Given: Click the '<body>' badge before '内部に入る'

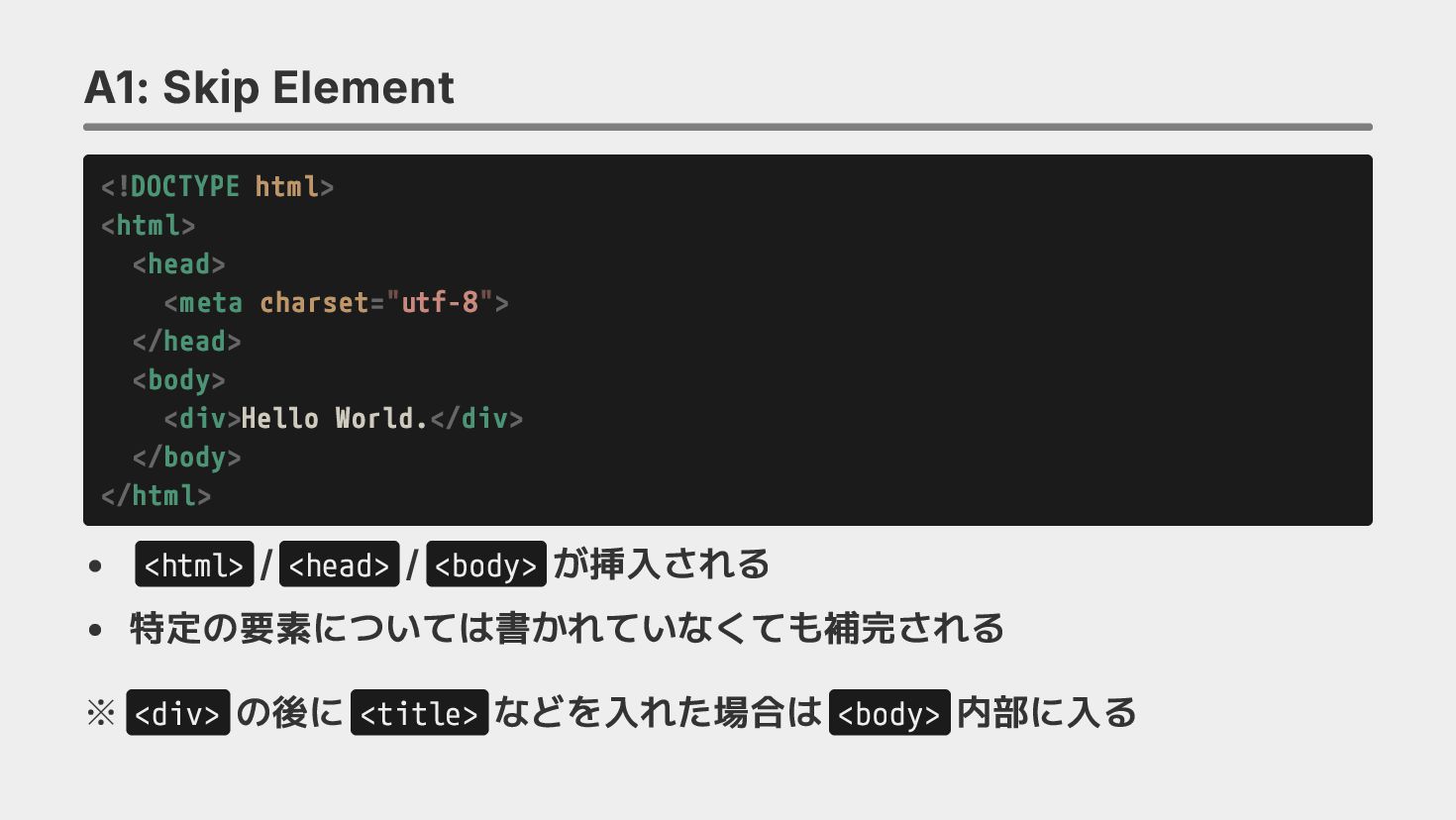Looking at the screenshot, I should pyautogui.click(x=888, y=712).
